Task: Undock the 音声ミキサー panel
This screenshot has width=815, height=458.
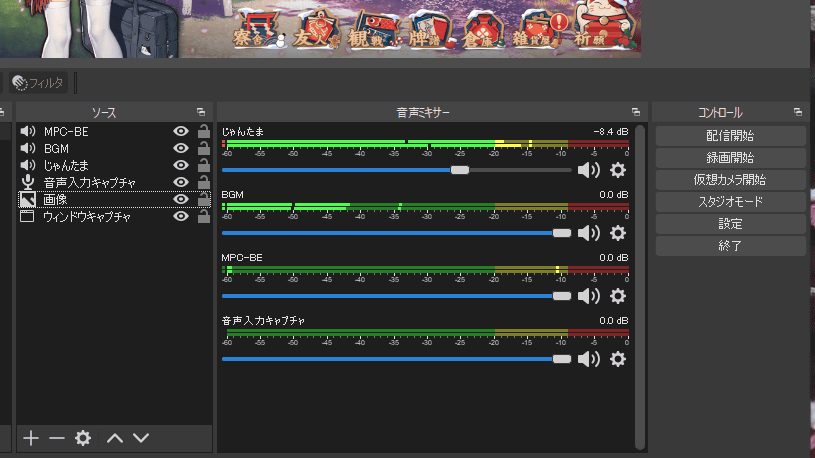Action: tap(636, 112)
